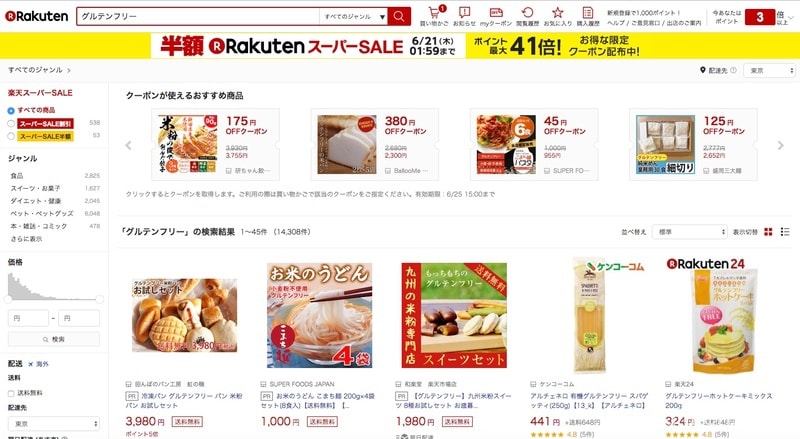Click the right handle of price slider
The width and height of the screenshot is (800, 439).
point(99,299)
